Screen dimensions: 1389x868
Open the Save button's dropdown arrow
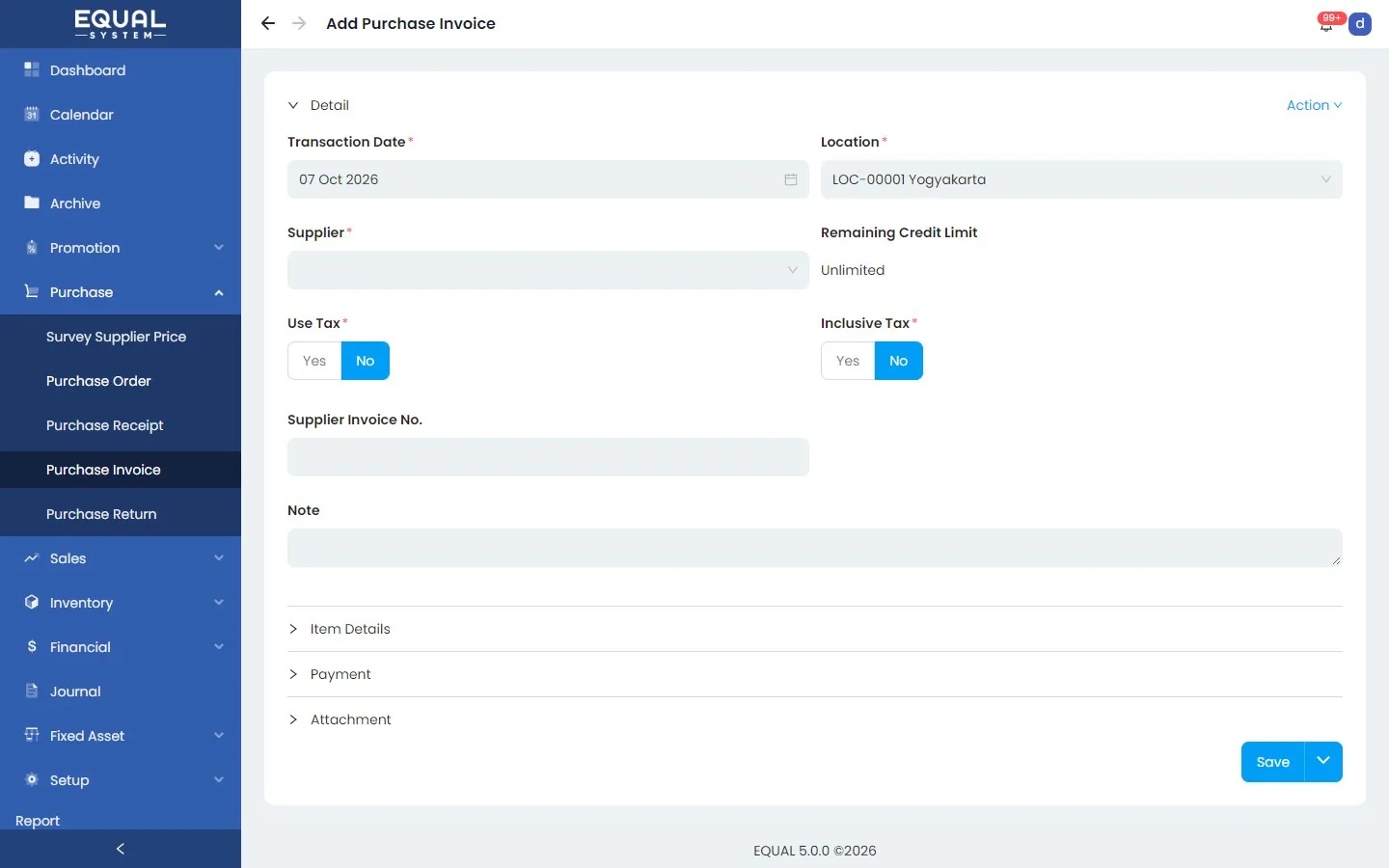pos(1323,762)
